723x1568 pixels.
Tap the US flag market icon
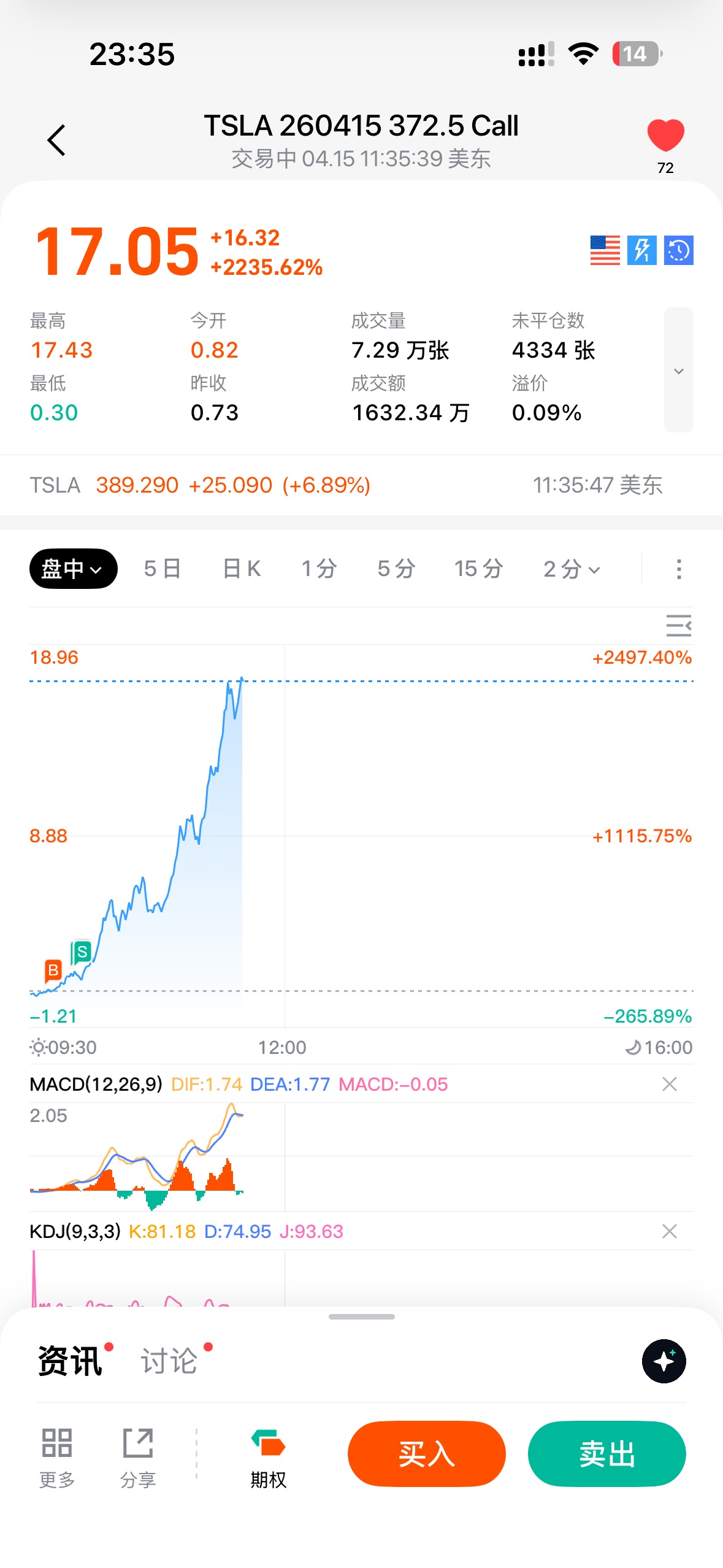tap(605, 250)
